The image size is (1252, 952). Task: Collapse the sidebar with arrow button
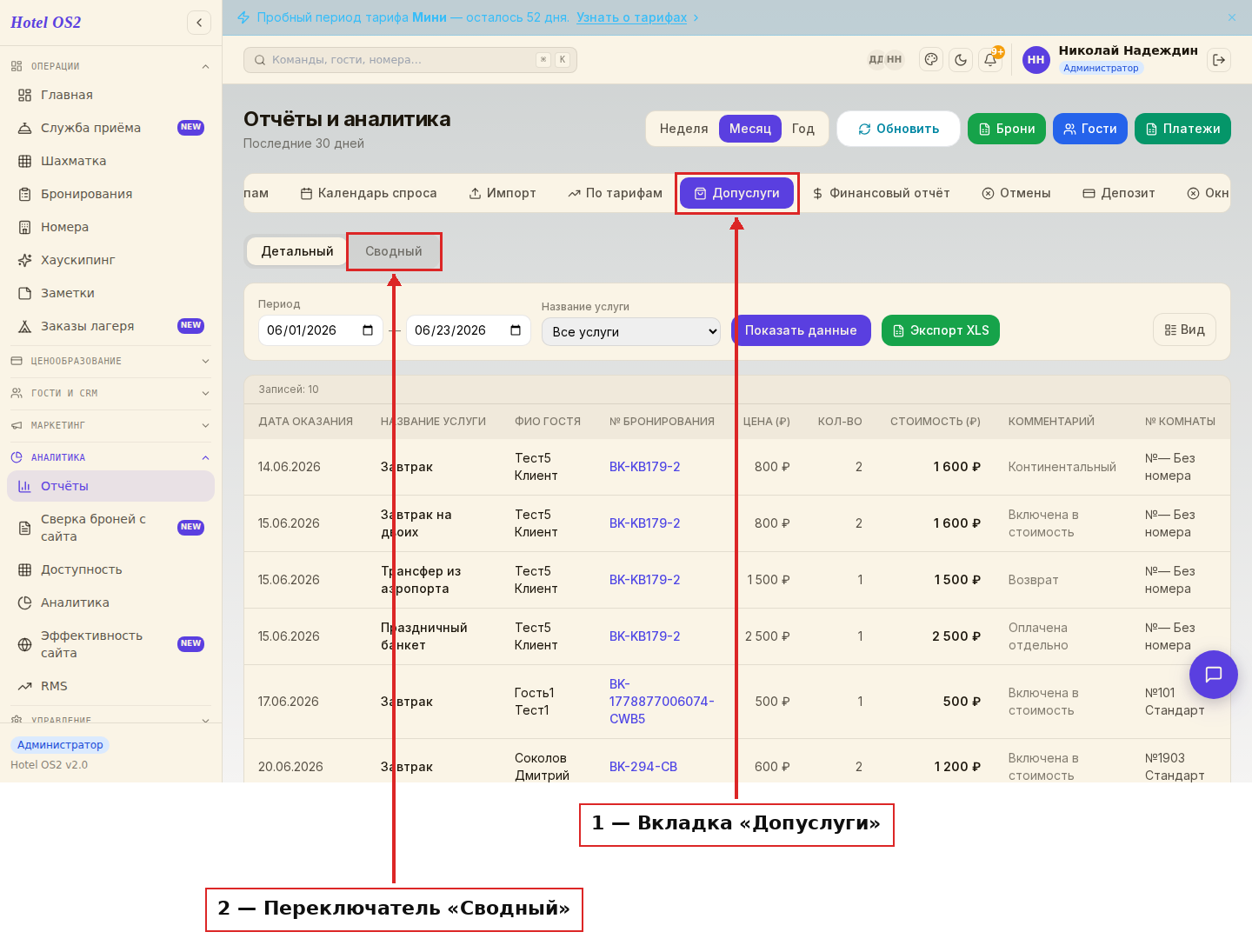[199, 23]
